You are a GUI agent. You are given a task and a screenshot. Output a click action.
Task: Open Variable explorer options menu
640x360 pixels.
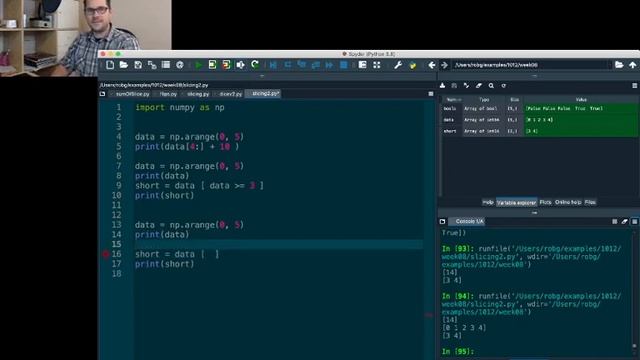pos(635,86)
